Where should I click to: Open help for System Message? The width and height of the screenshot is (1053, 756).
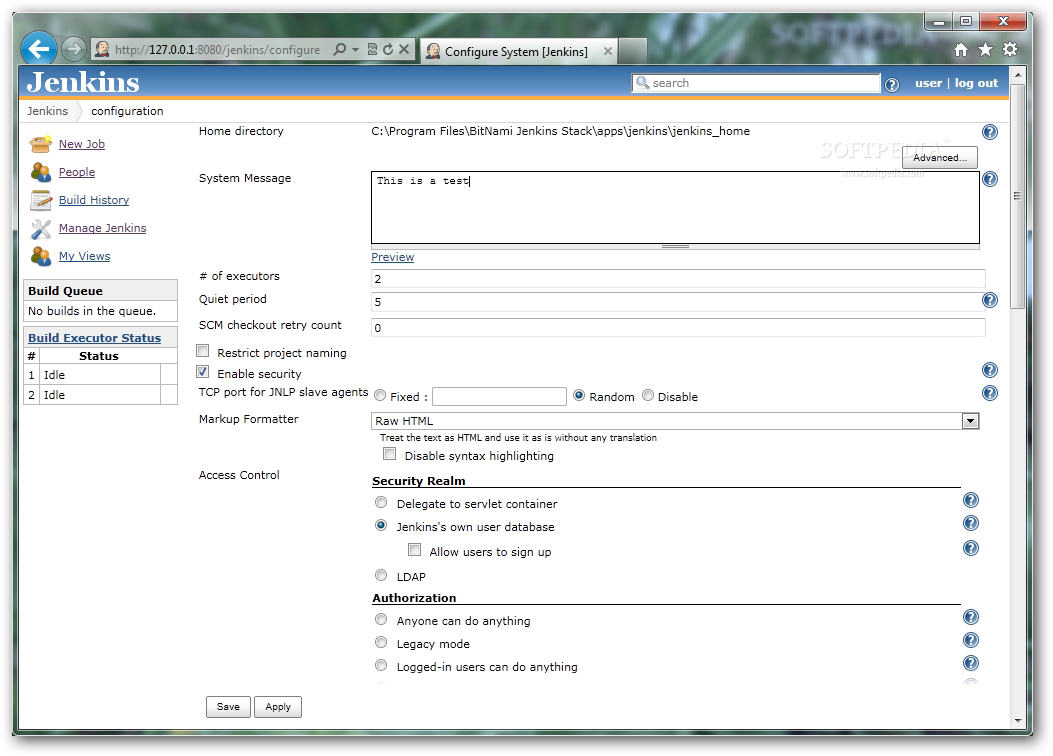(990, 179)
